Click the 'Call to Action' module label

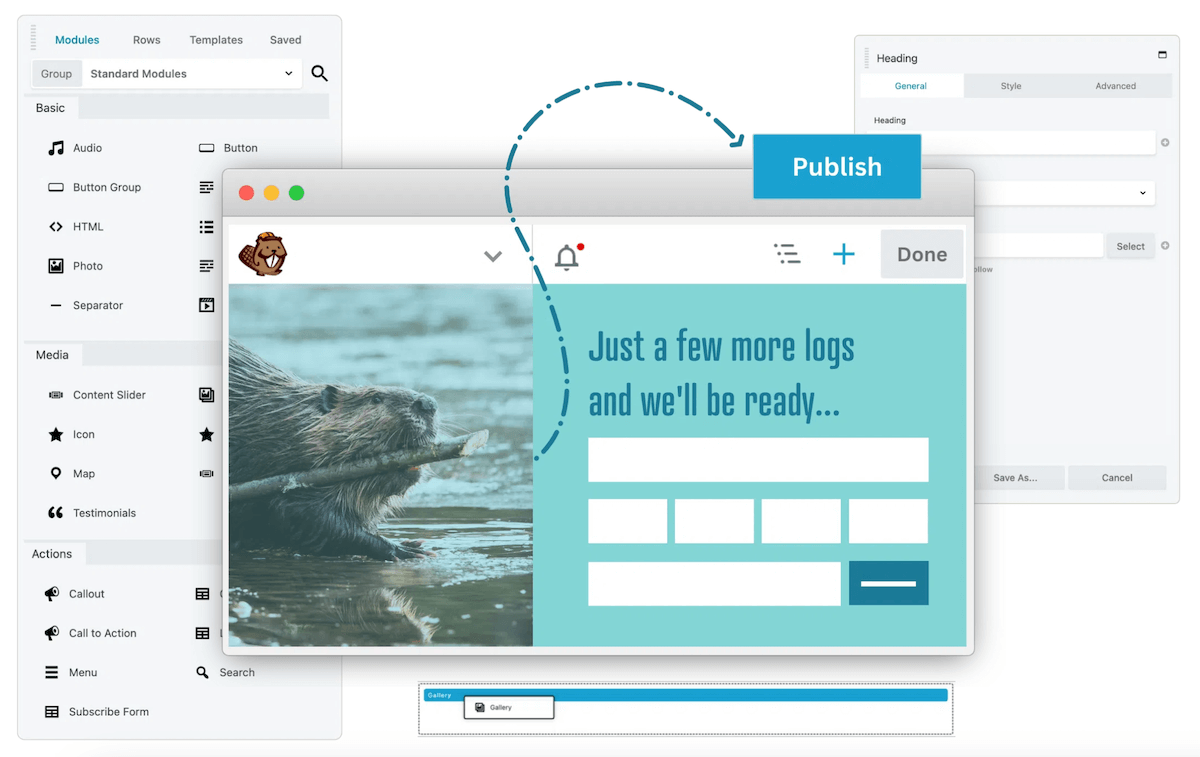pyautogui.click(x=103, y=633)
